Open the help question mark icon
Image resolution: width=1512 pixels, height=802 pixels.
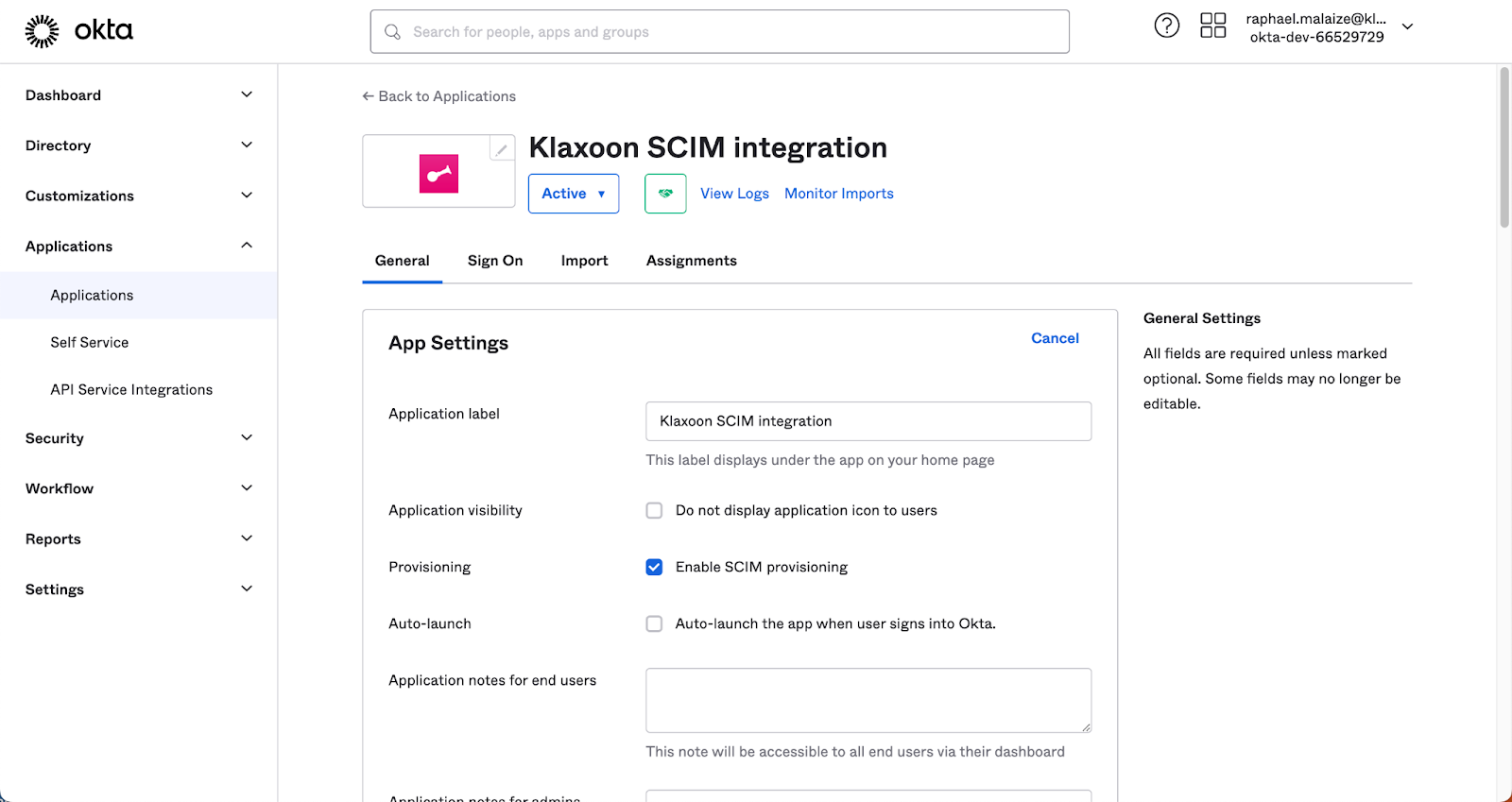point(1166,26)
